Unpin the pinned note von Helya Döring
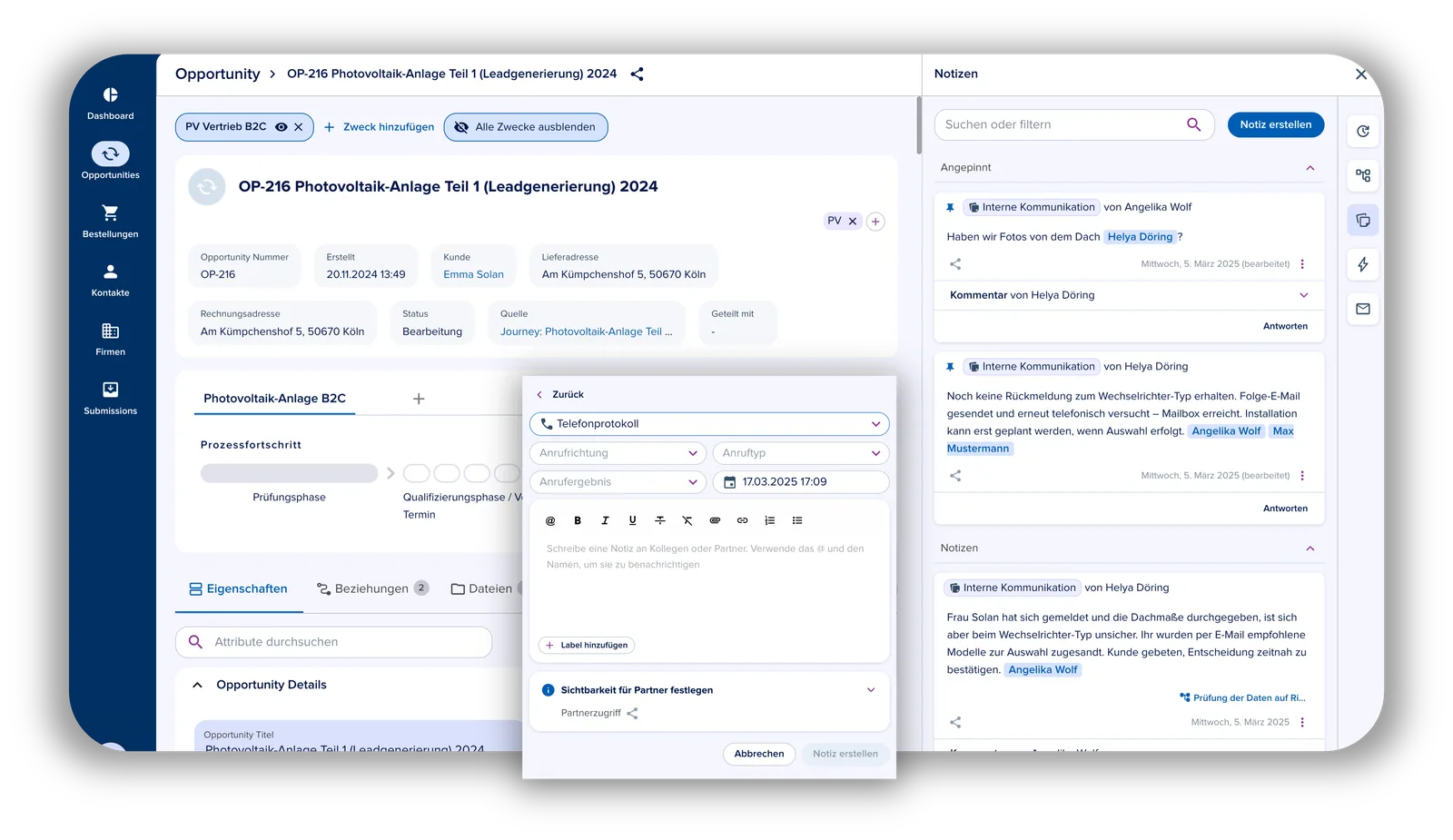 tap(950, 368)
